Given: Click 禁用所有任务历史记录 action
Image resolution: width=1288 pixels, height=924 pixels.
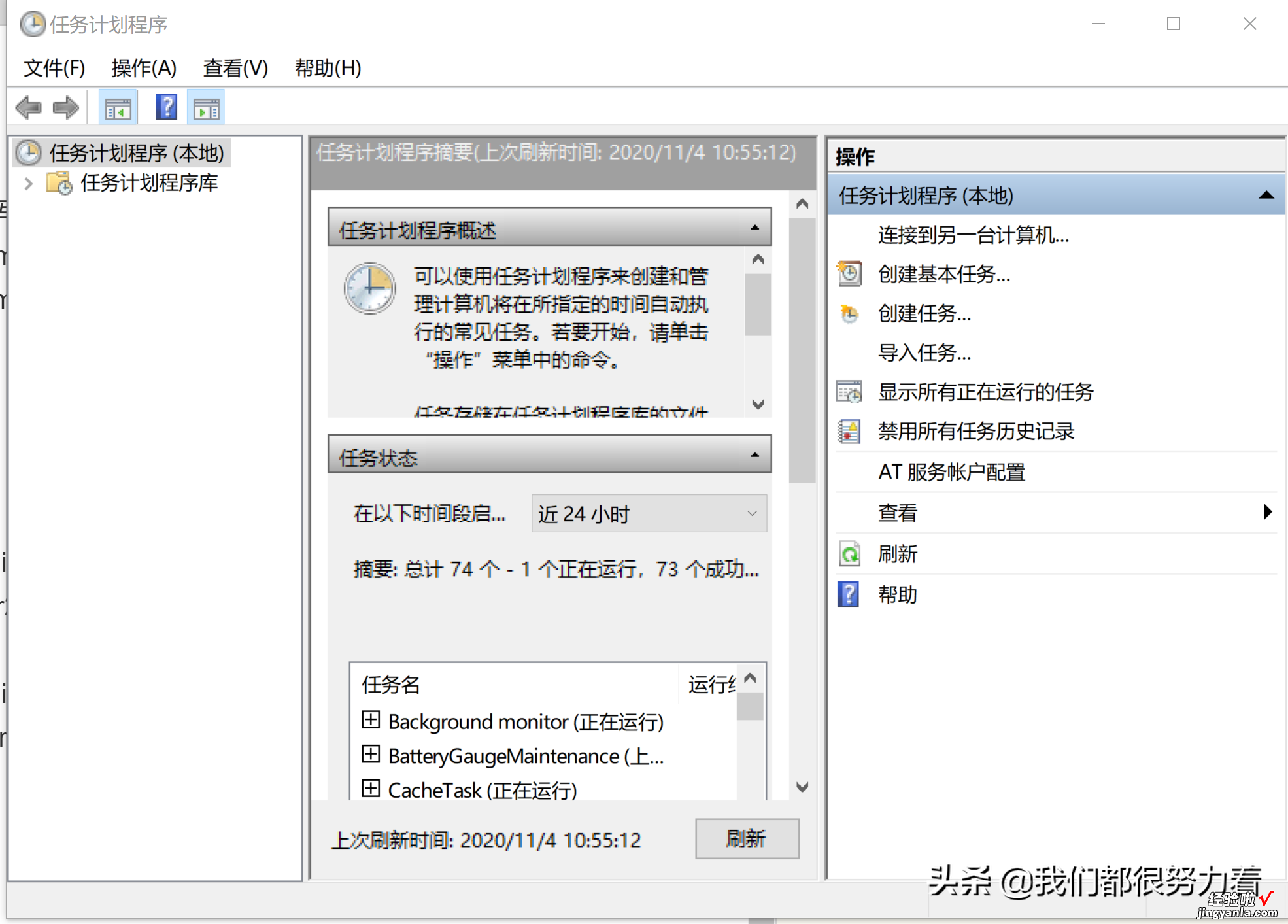Looking at the screenshot, I should tap(976, 431).
